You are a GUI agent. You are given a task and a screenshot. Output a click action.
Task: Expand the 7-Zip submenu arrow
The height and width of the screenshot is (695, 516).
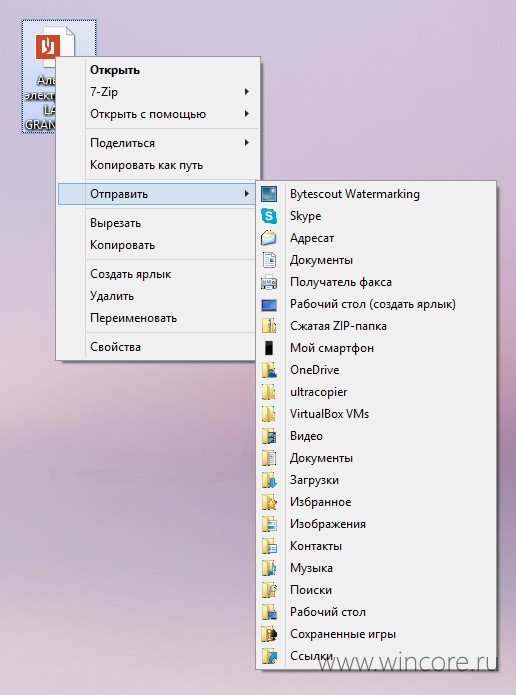(x=246, y=92)
